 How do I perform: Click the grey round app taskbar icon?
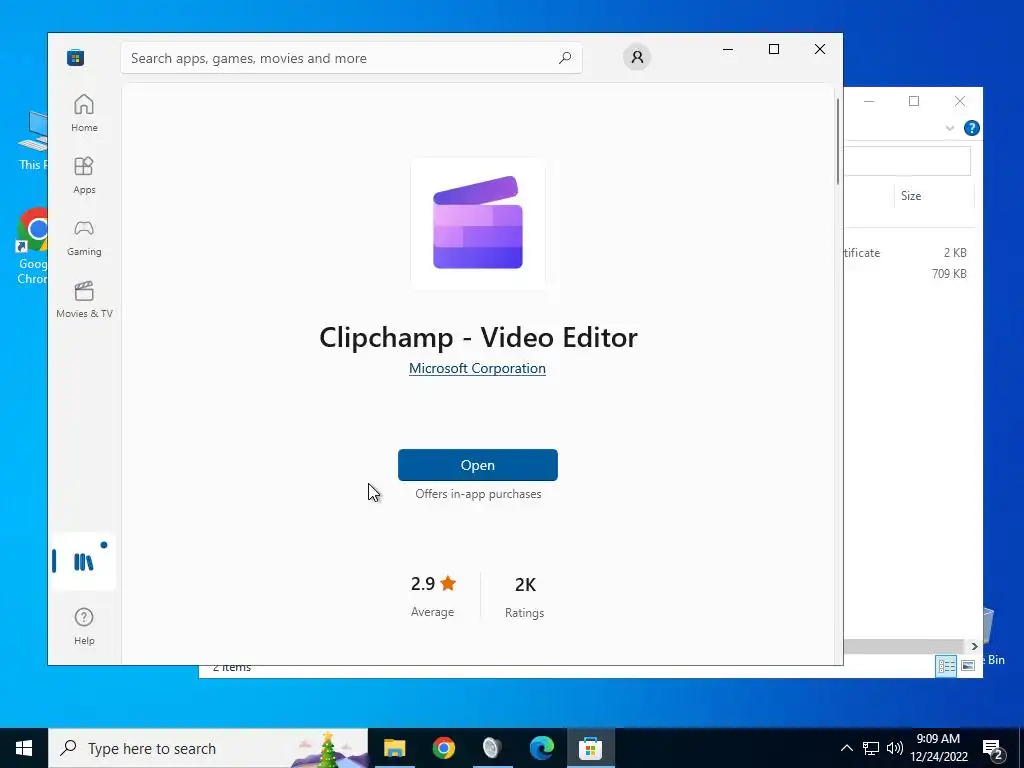pos(492,748)
